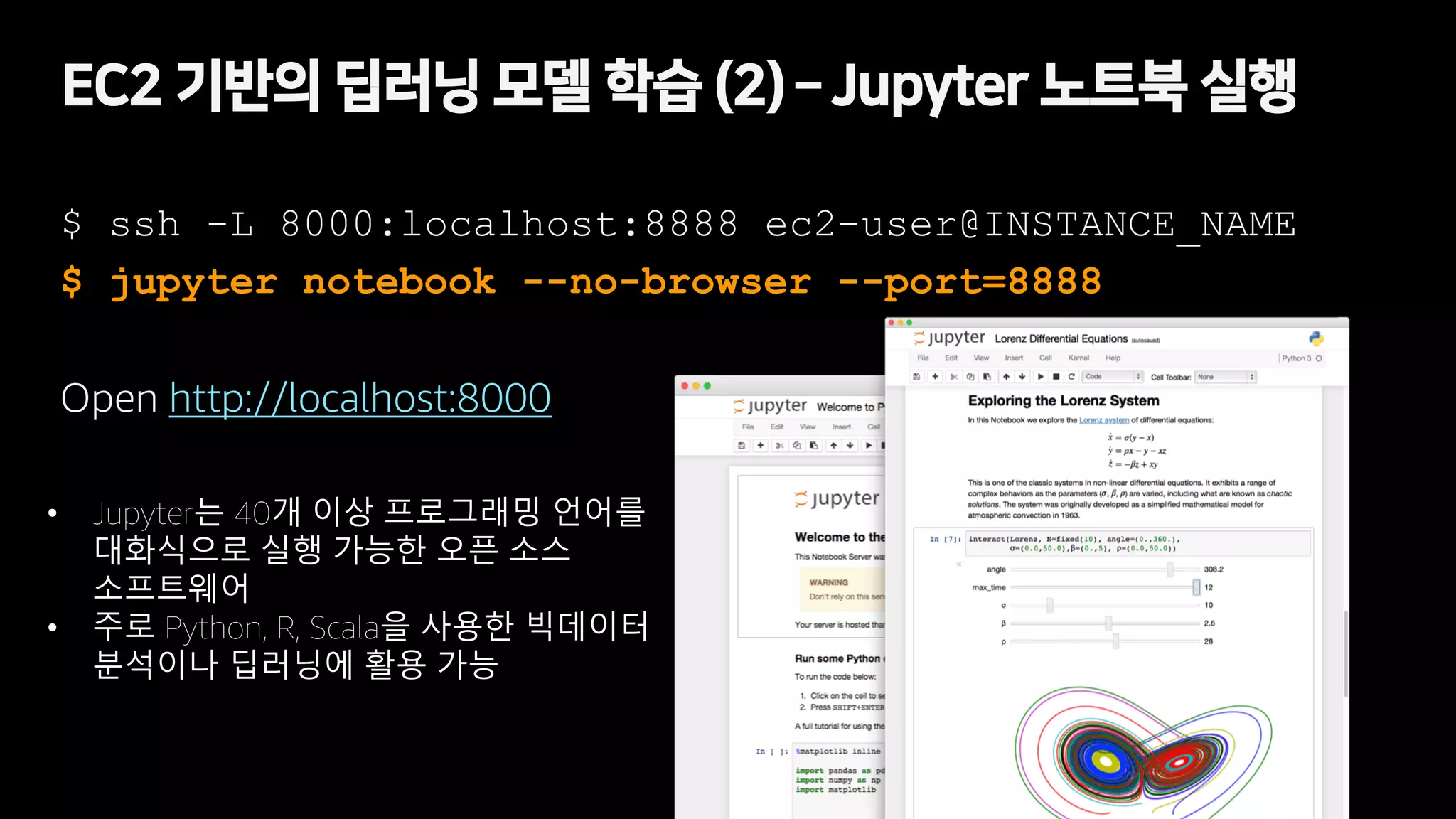Click Python logo in Lorenz notebook header
This screenshot has height=819, width=1456.
point(1316,338)
